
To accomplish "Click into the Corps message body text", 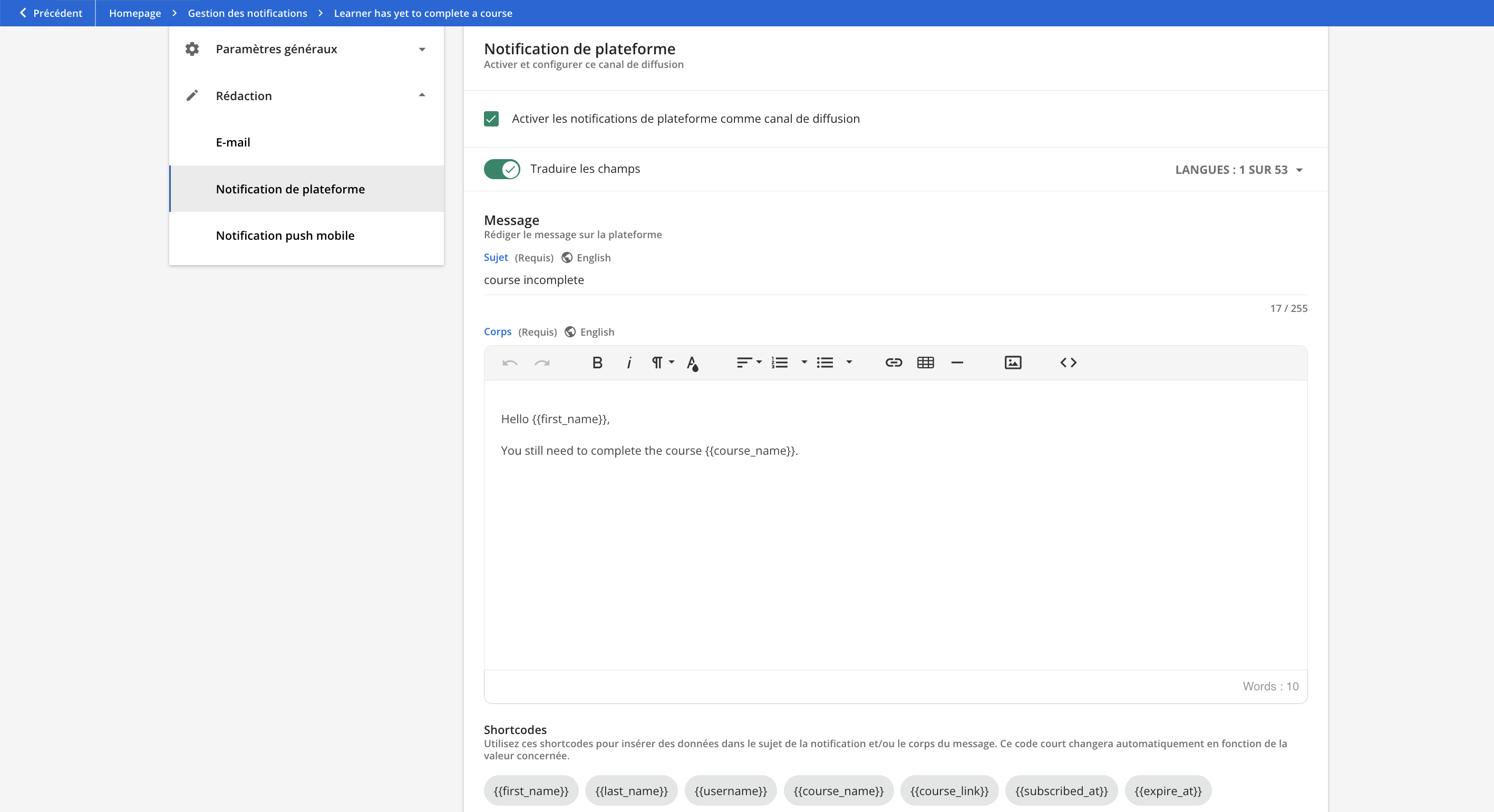I will pos(896,525).
